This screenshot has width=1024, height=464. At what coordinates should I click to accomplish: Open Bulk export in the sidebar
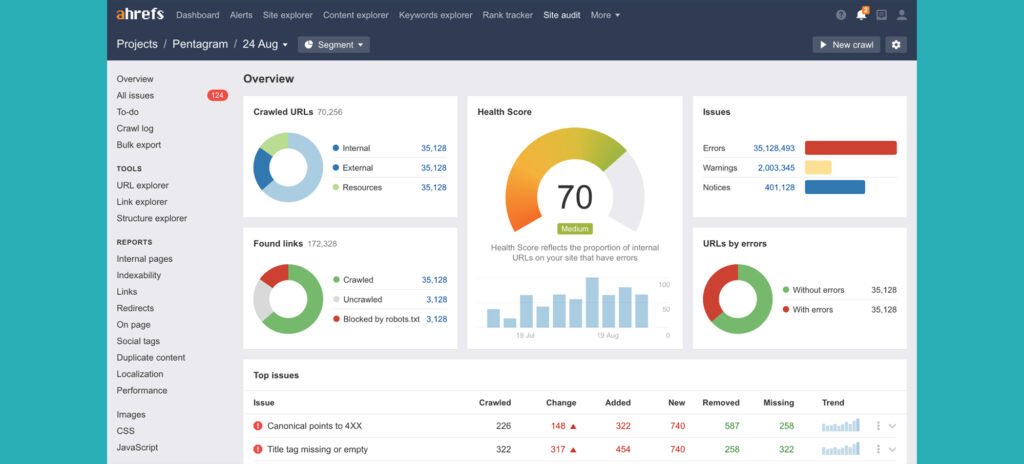(139, 145)
